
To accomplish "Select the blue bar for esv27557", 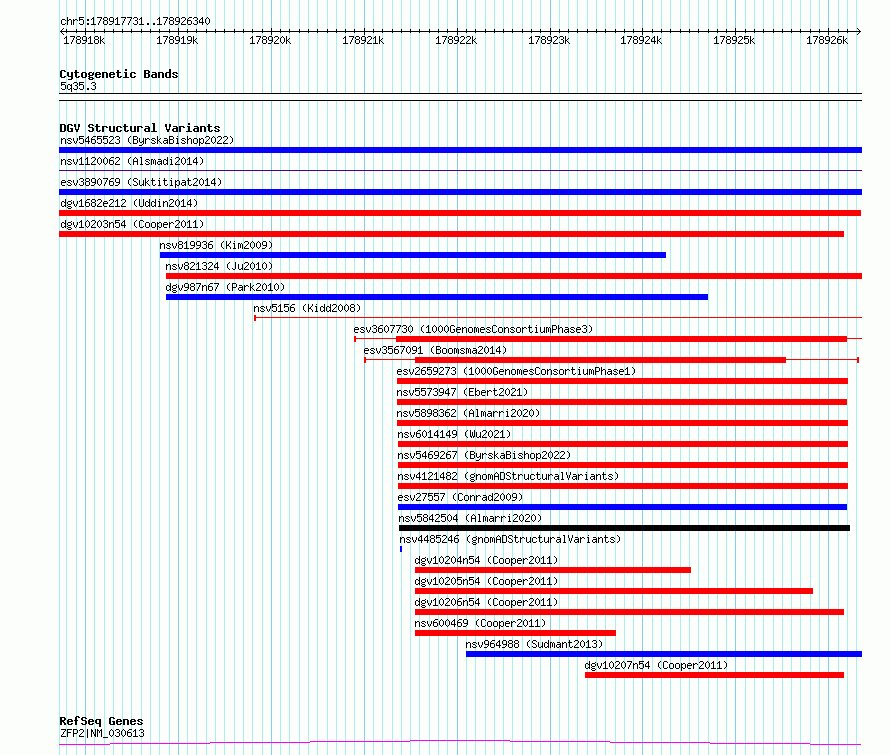I will 623,507.
